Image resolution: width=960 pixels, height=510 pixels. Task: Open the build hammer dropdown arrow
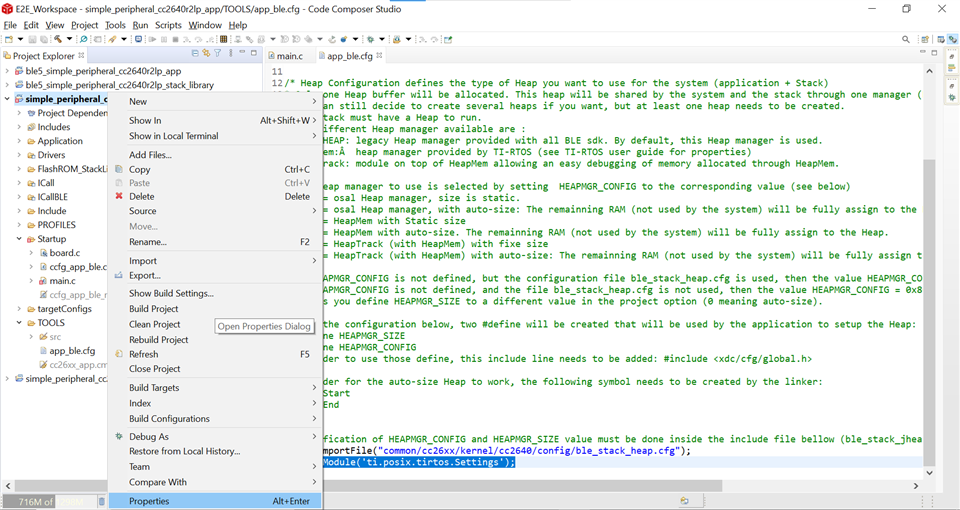point(69,39)
